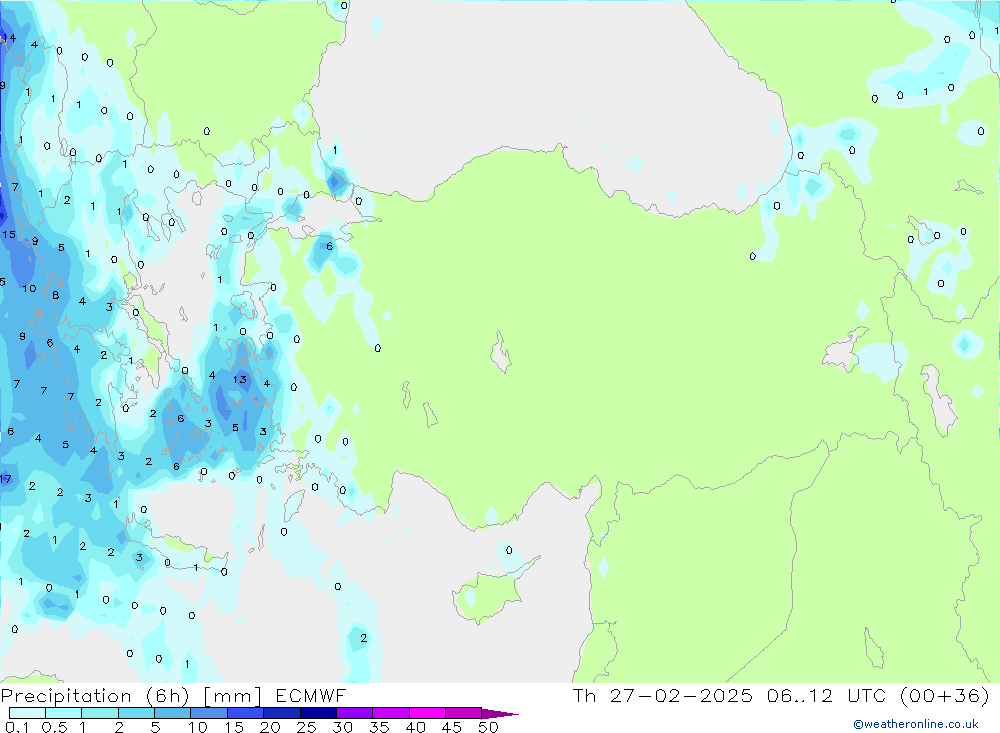Click the 1–2 mm legend color swatch
This screenshot has width=1000, height=733.
(100, 713)
